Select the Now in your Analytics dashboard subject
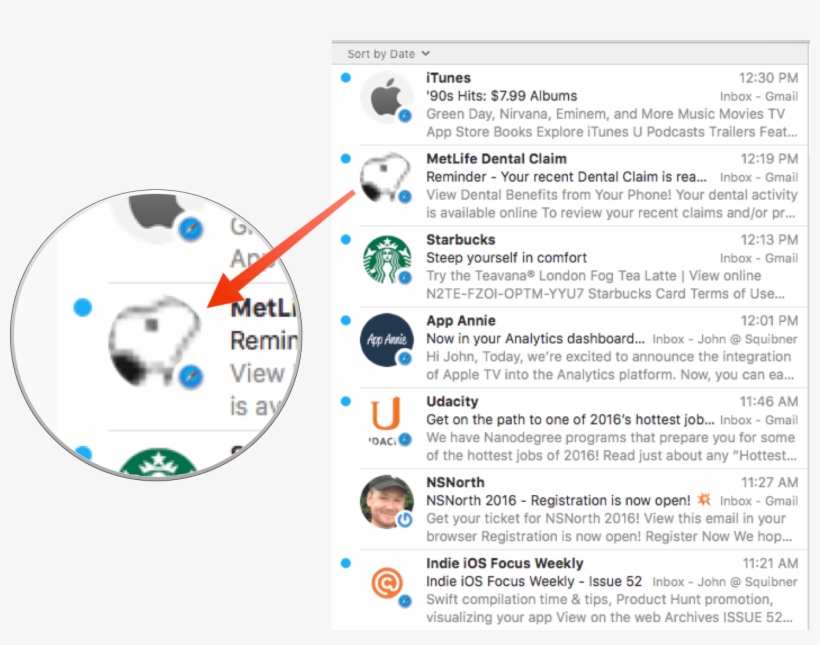This screenshot has height=645, width=820. click(535, 339)
